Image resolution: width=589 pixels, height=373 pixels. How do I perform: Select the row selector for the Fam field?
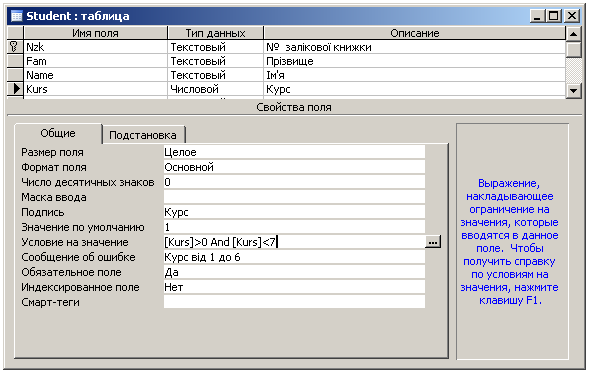click(x=15, y=61)
